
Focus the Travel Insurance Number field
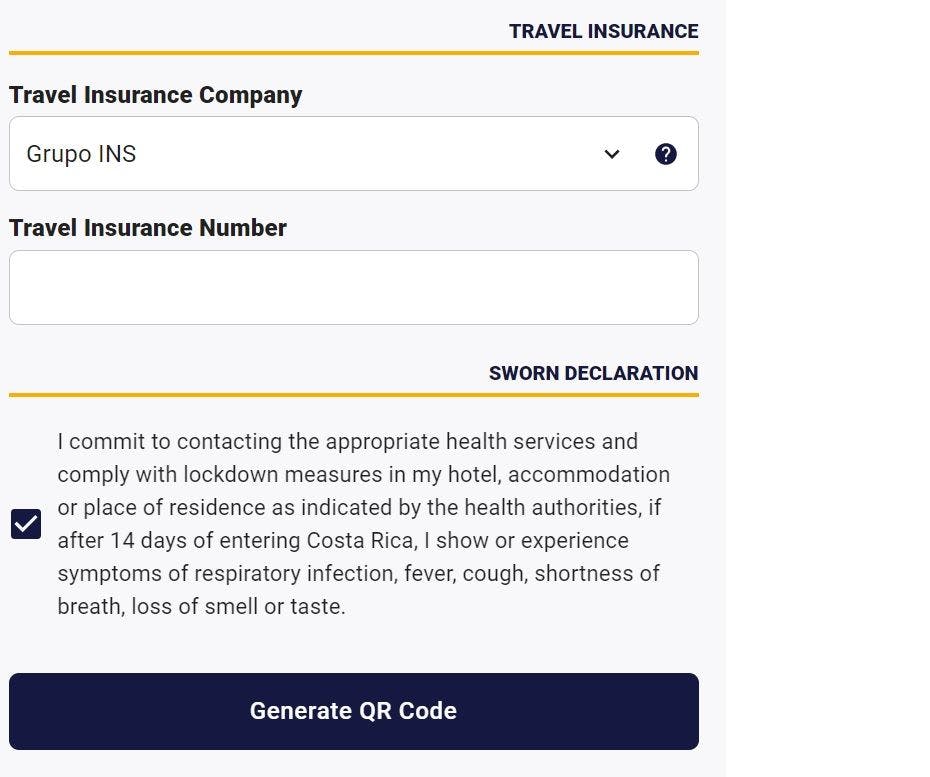coord(353,288)
